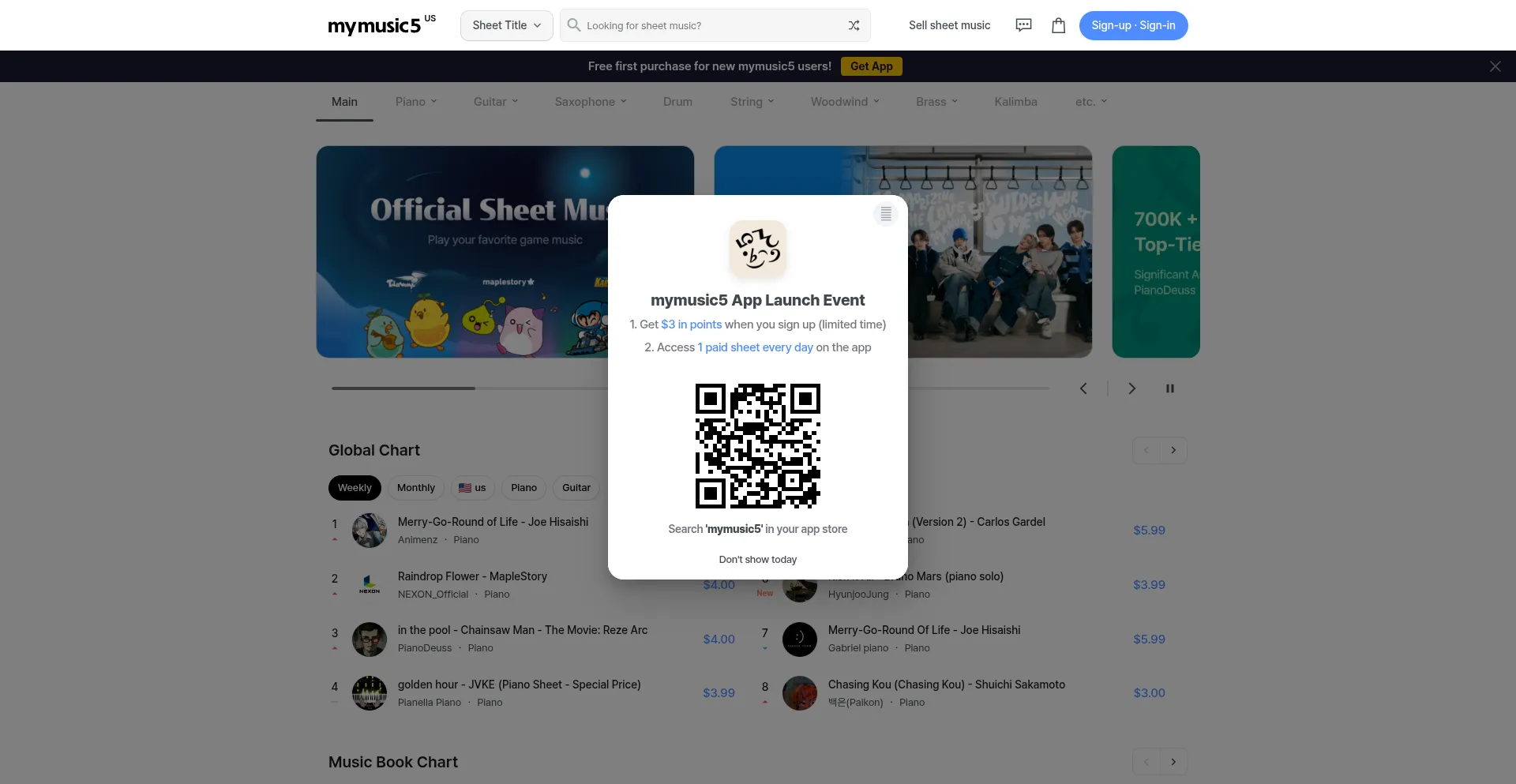Click '$3 in points' link
This screenshot has width=1516, height=784.
(692, 324)
